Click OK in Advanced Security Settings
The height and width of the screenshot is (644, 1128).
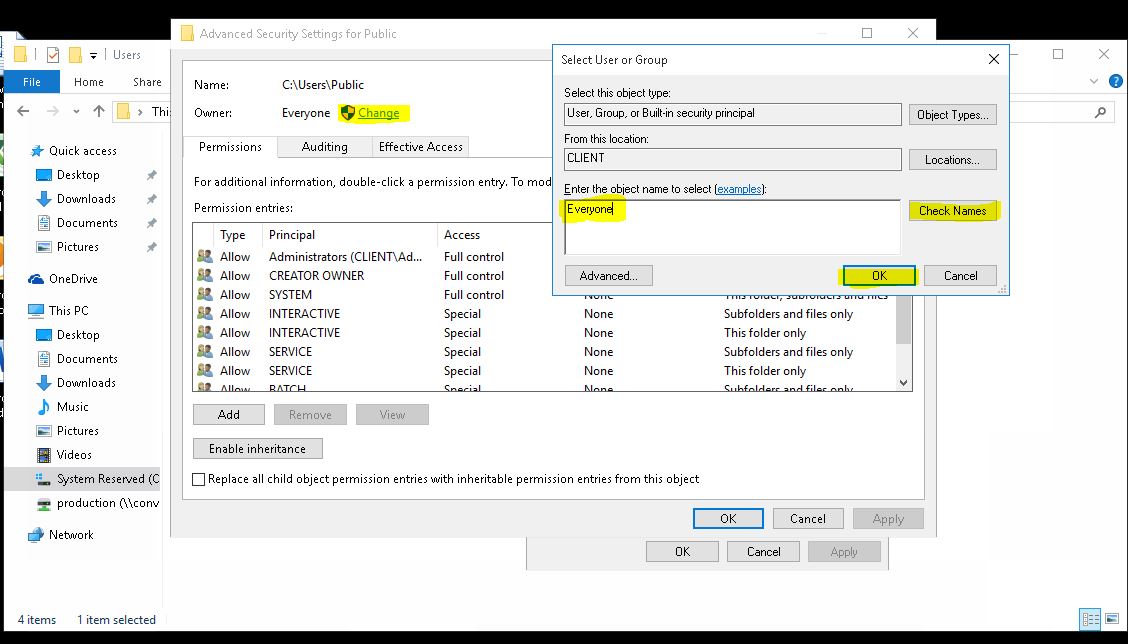click(x=728, y=518)
